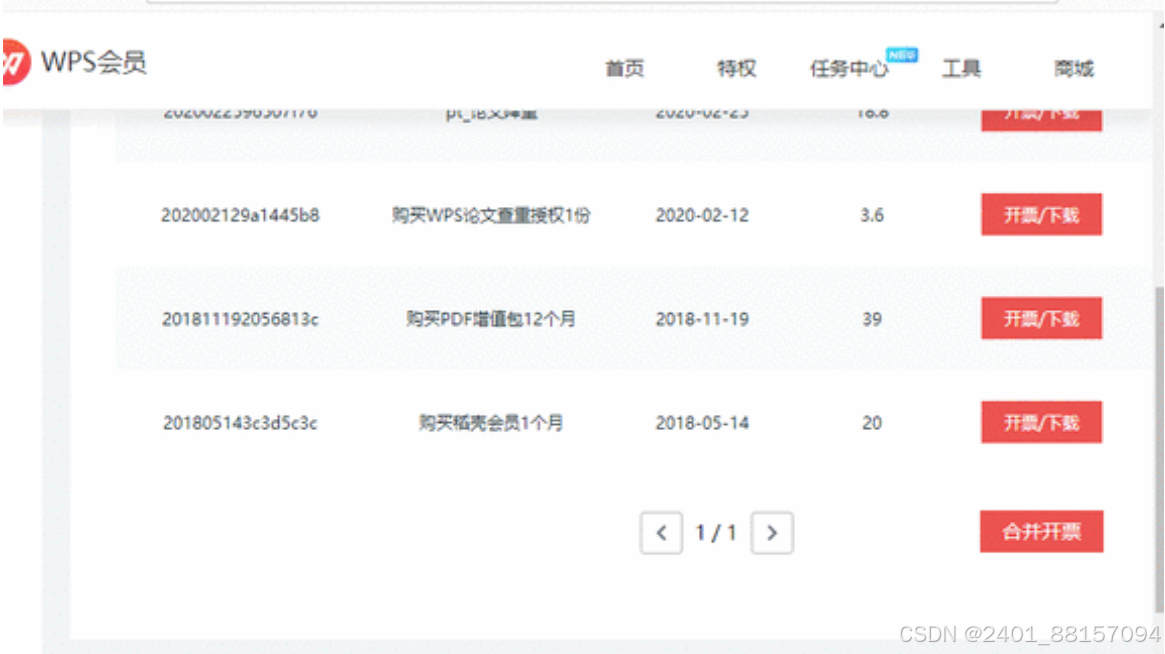Viewport: 1165px width, 654px height.
Task: Click 购买PDF增值包12个月 item text
Action: pyautogui.click(x=490, y=320)
